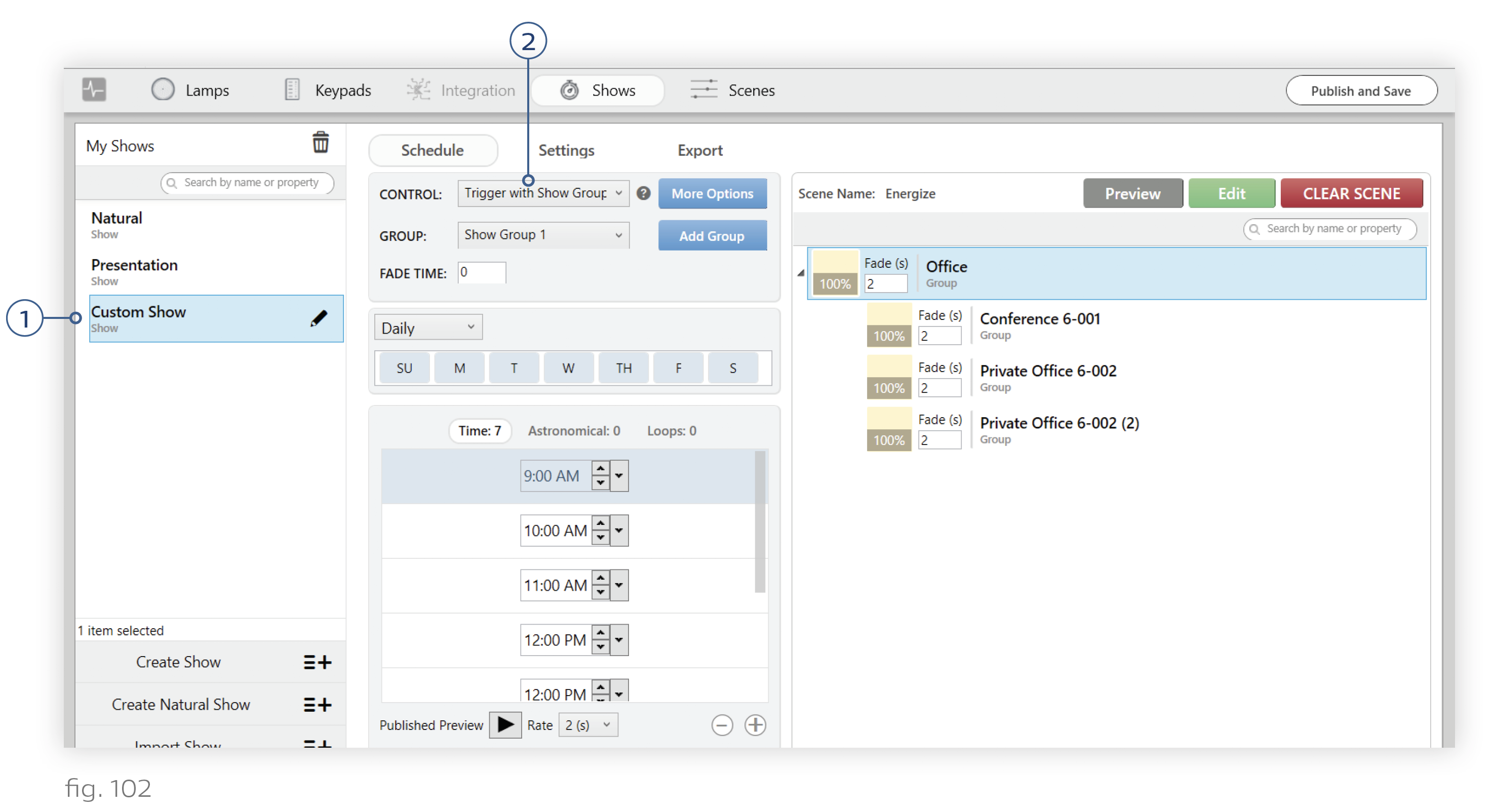Decrease the 10:00 AM time stepper

click(601, 538)
